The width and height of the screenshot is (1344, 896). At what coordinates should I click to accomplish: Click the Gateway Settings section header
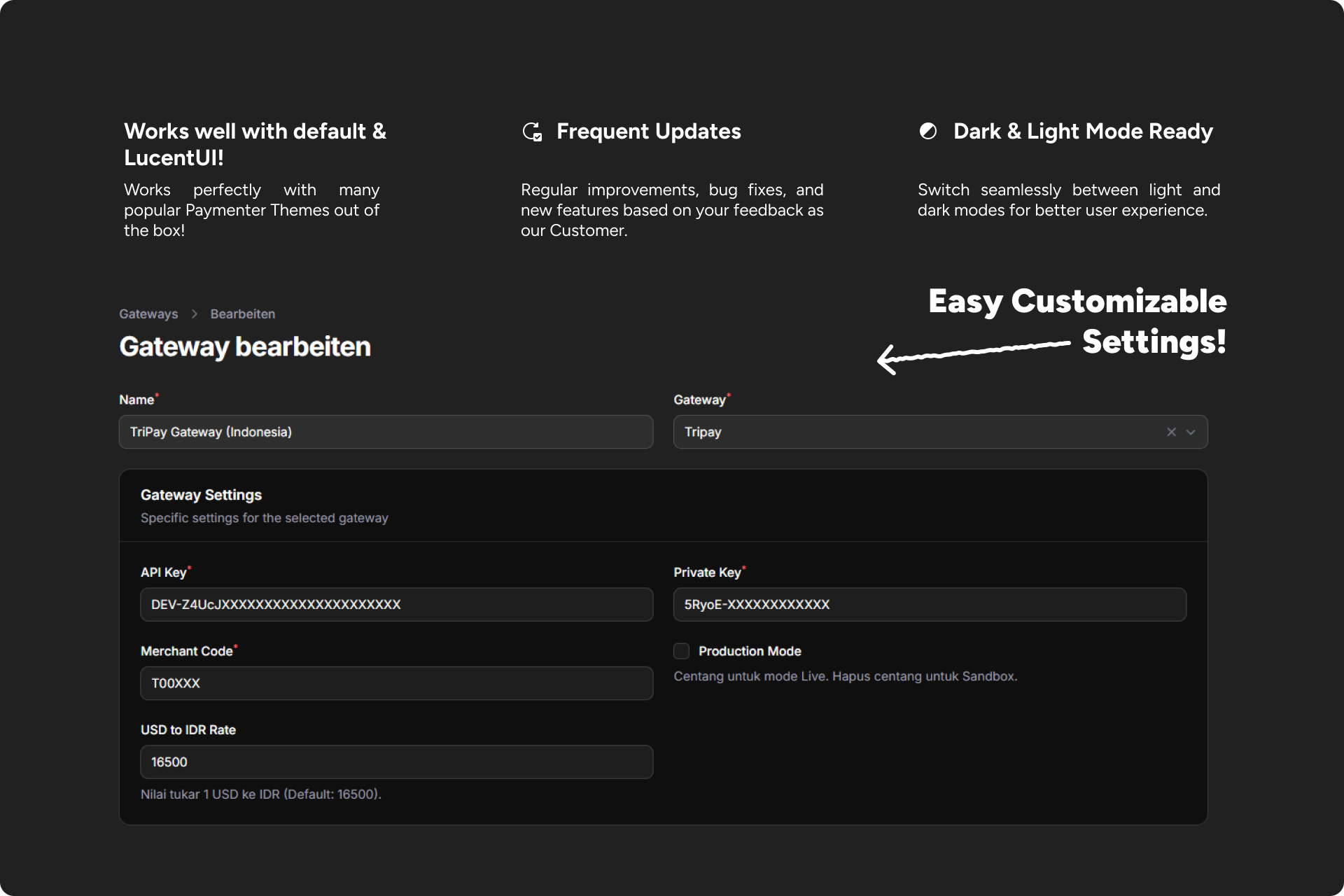(x=201, y=495)
